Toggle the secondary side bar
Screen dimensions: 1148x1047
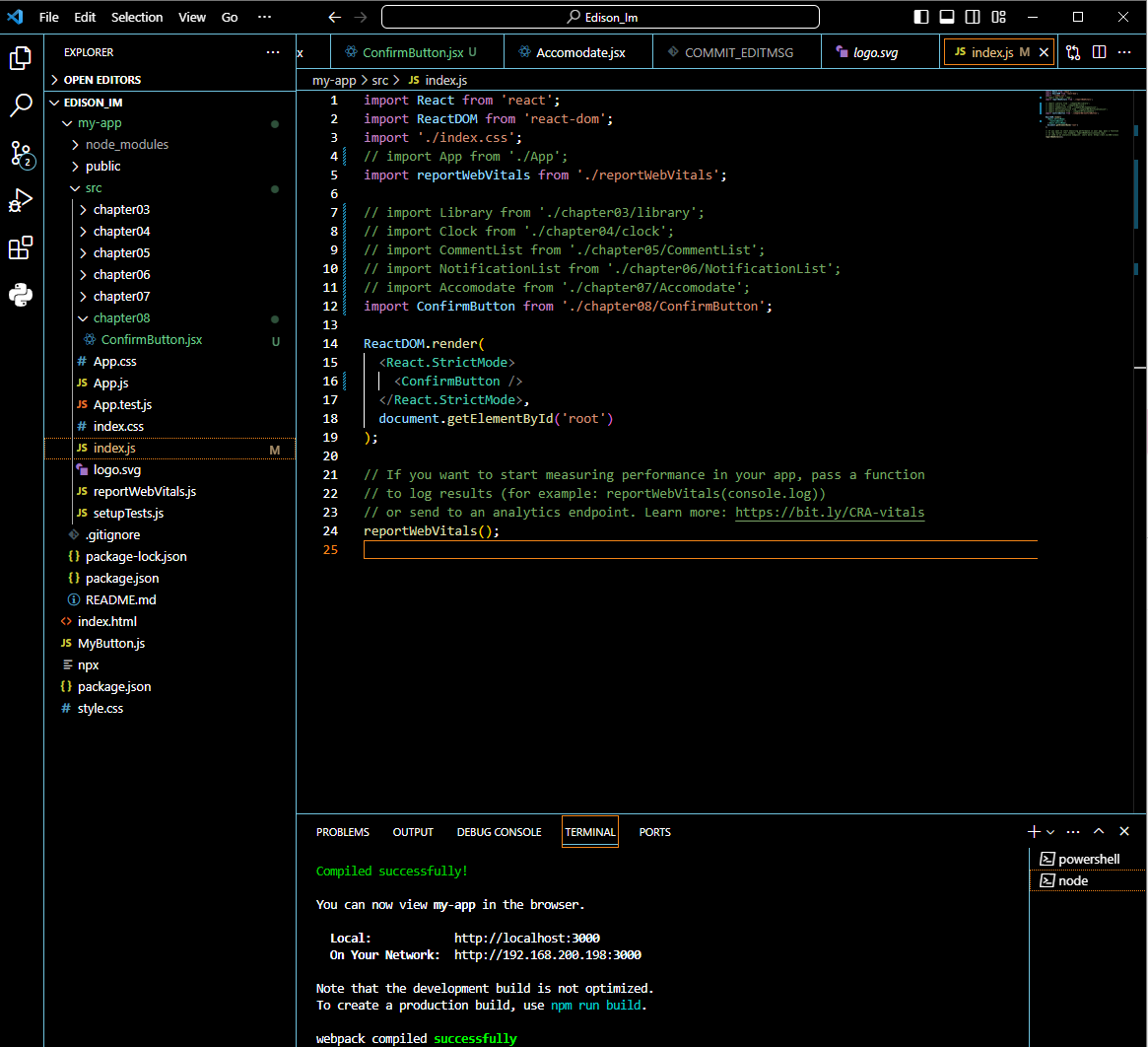click(x=973, y=17)
